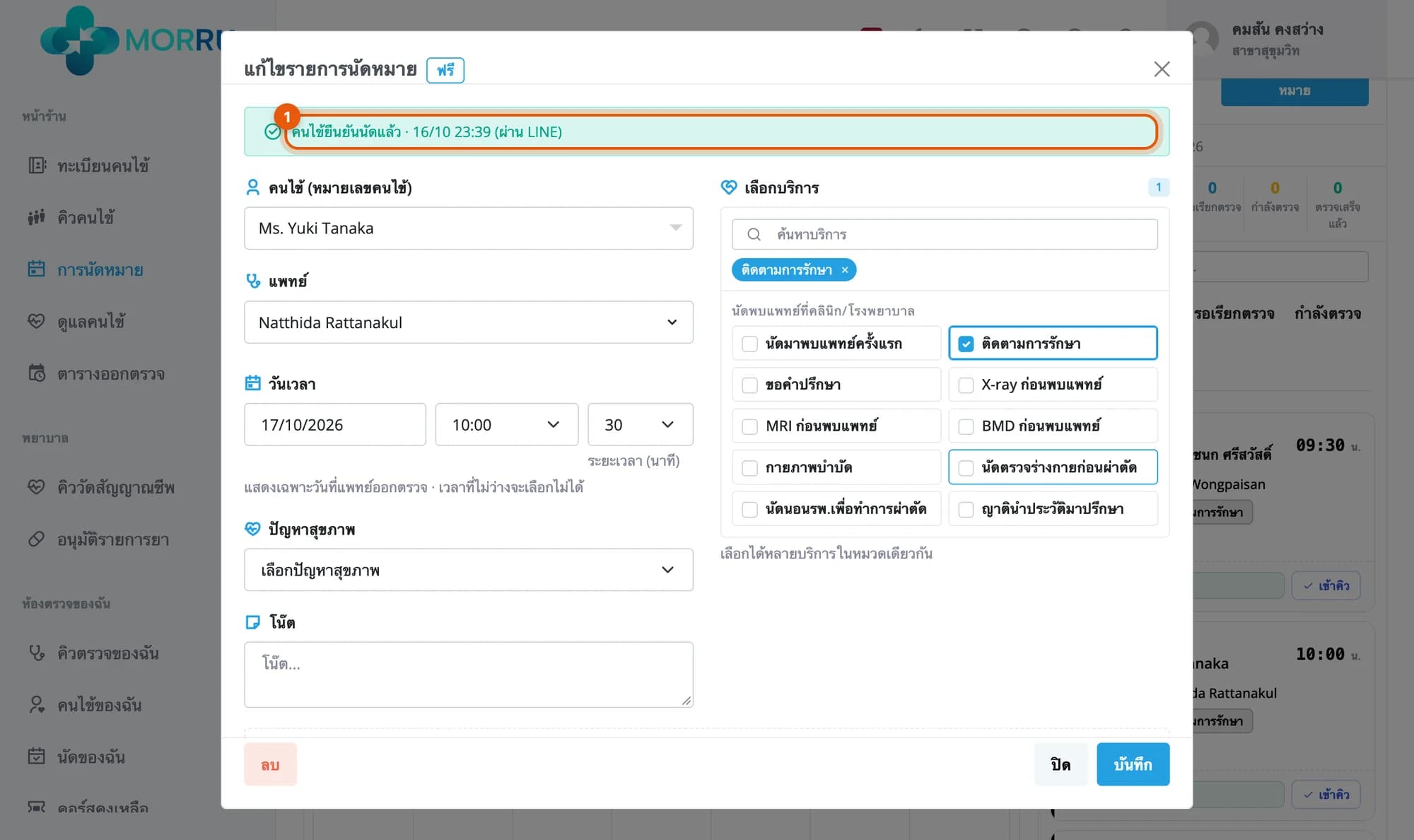Open the patient care heart icon (ดูแลคนไข้)

pyautogui.click(x=37, y=321)
